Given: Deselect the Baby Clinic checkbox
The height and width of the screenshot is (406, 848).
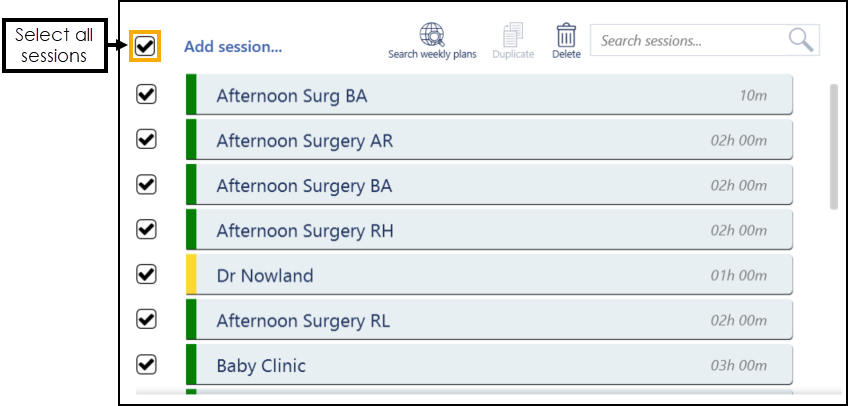Looking at the screenshot, I should pyautogui.click(x=146, y=365).
